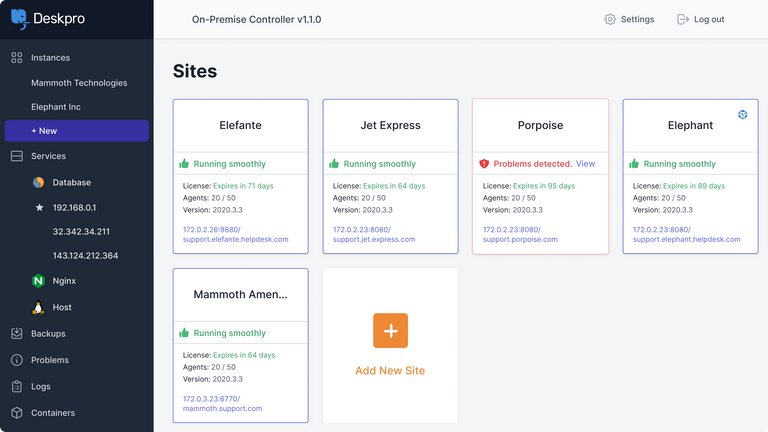The width and height of the screenshot is (768, 432).
Task: Click the Deskpro logo icon
Action: [18, 19]
